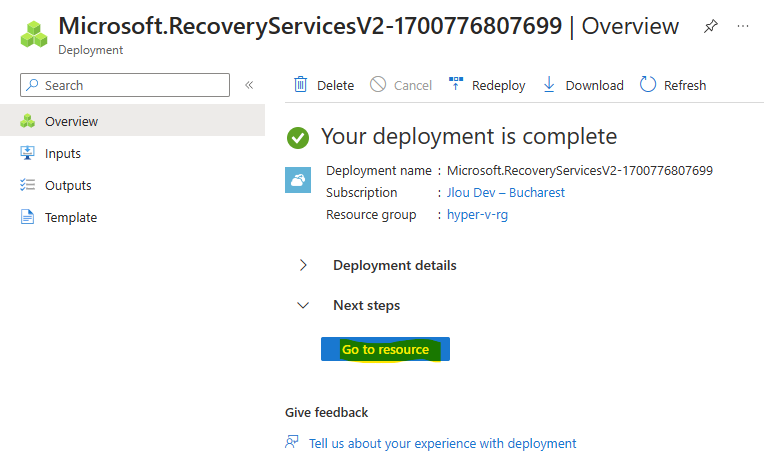
Task: Click the Inputs monitor icon in the sidebar
Action: tap(28, 153)
